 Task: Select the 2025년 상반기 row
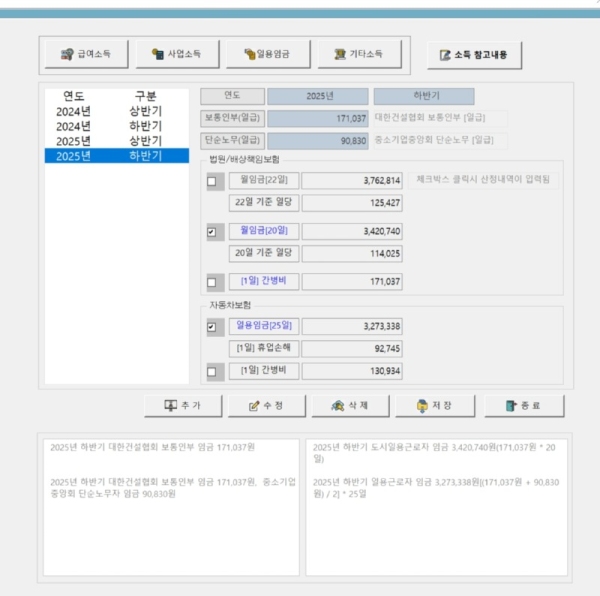pos(117,141)
